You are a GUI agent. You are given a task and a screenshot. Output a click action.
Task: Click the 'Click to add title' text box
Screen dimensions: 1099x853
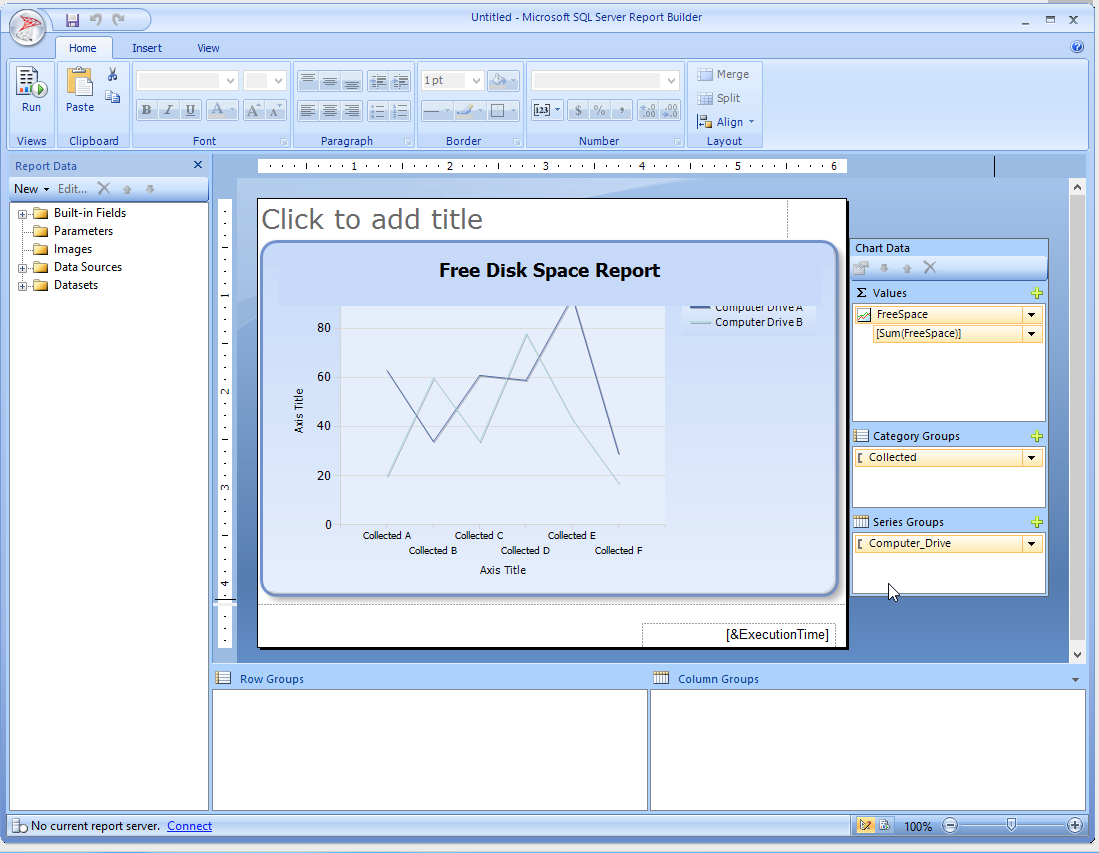pyautogui.click(x=372, y=220)
